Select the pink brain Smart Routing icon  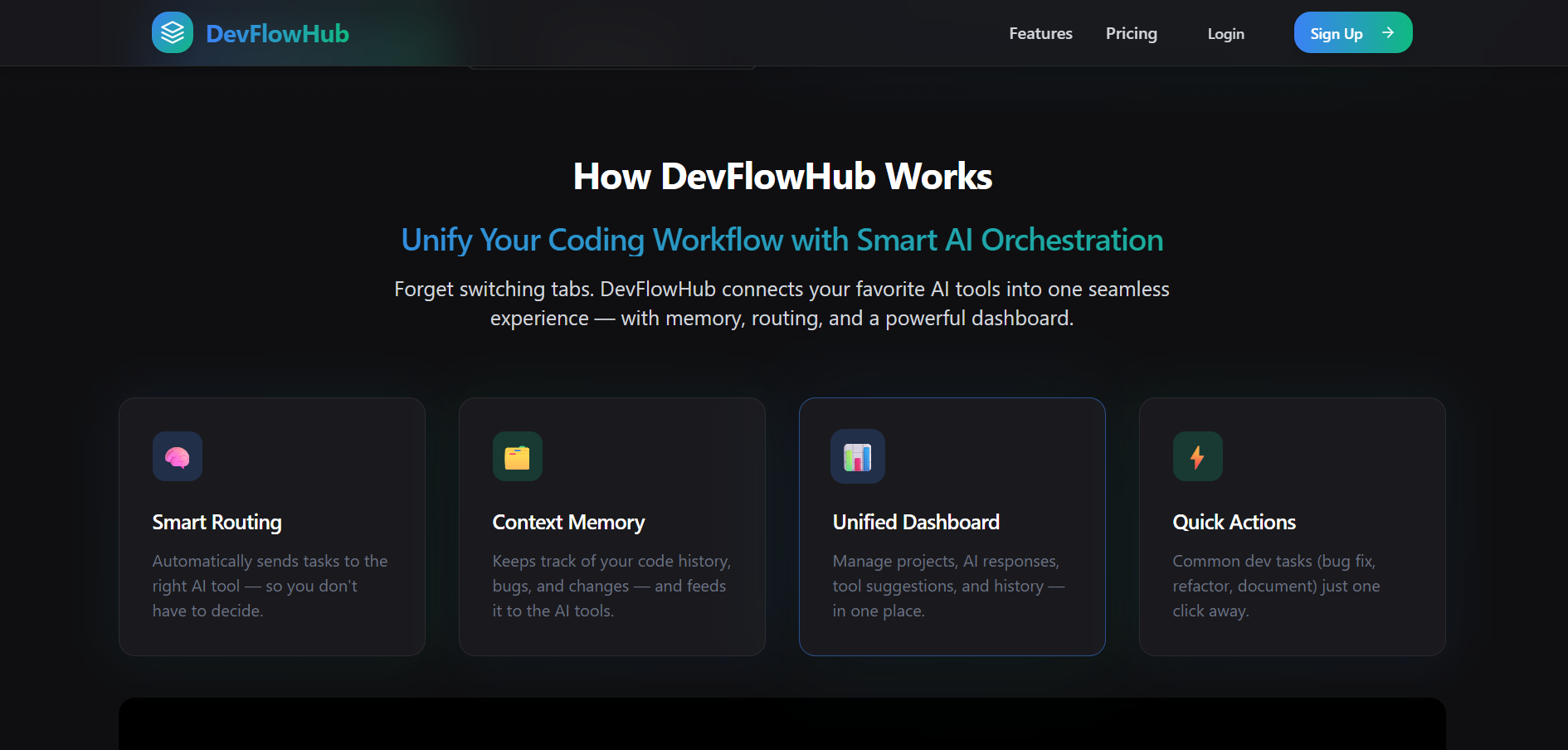176,456
